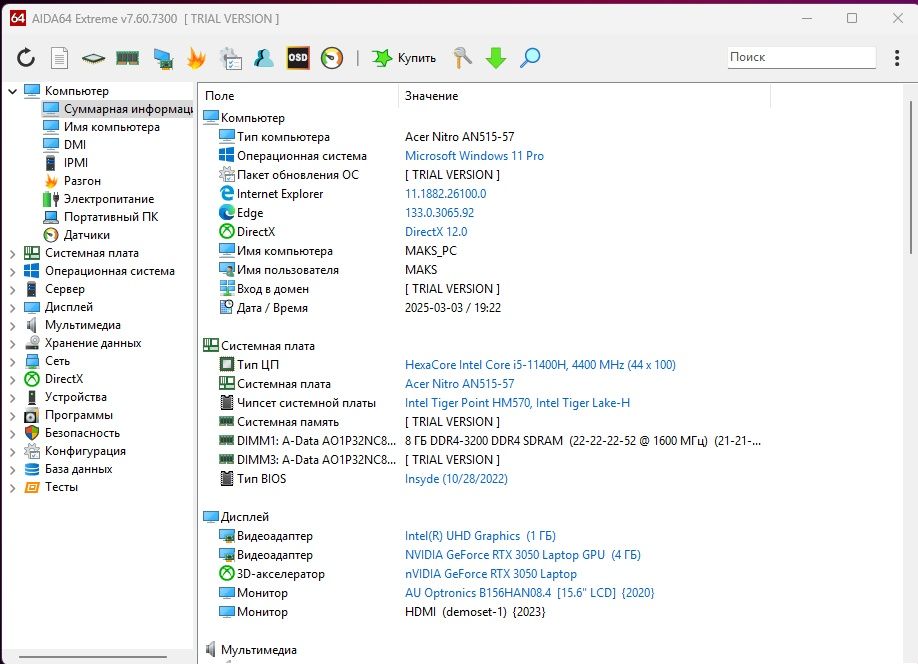Click the green download arrow icon
918x664 pixels.
point(496,58)
